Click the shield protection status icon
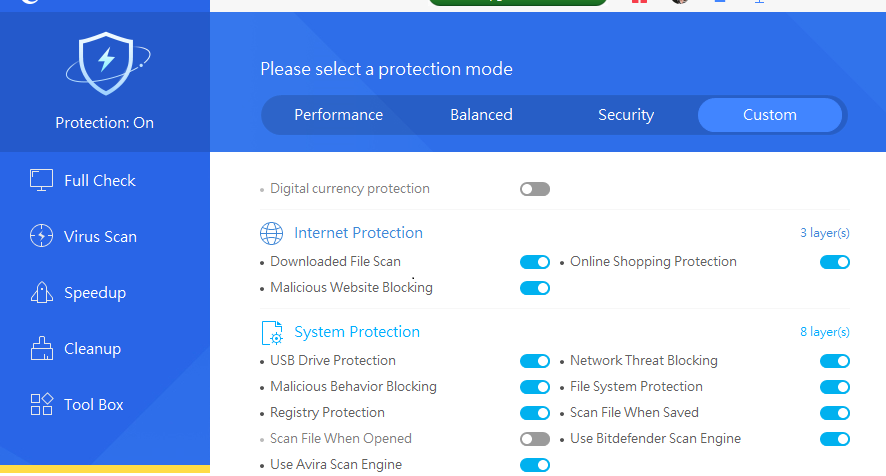 (105, 63)
